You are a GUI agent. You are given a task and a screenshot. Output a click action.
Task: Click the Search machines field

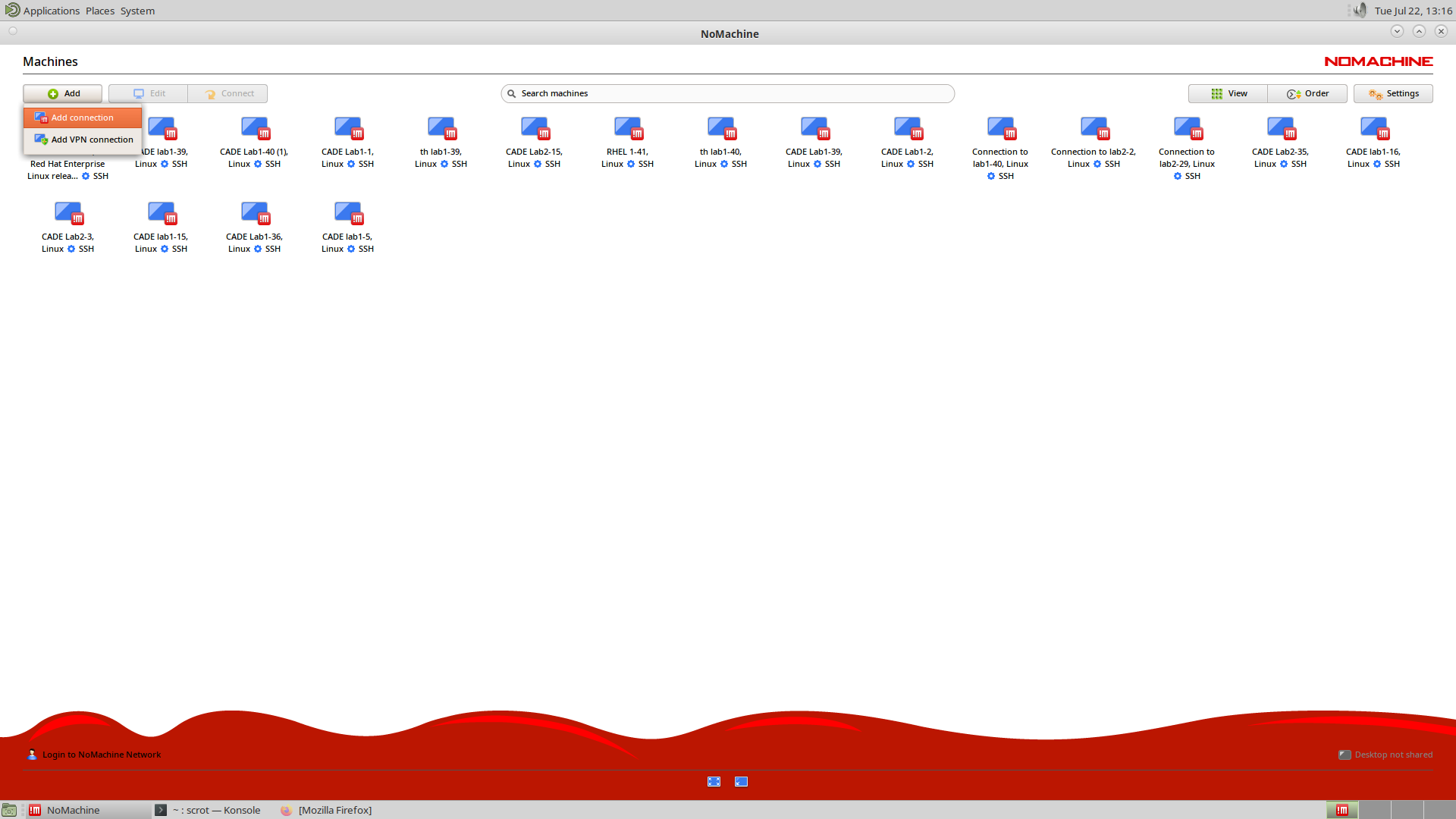[728, 93]
